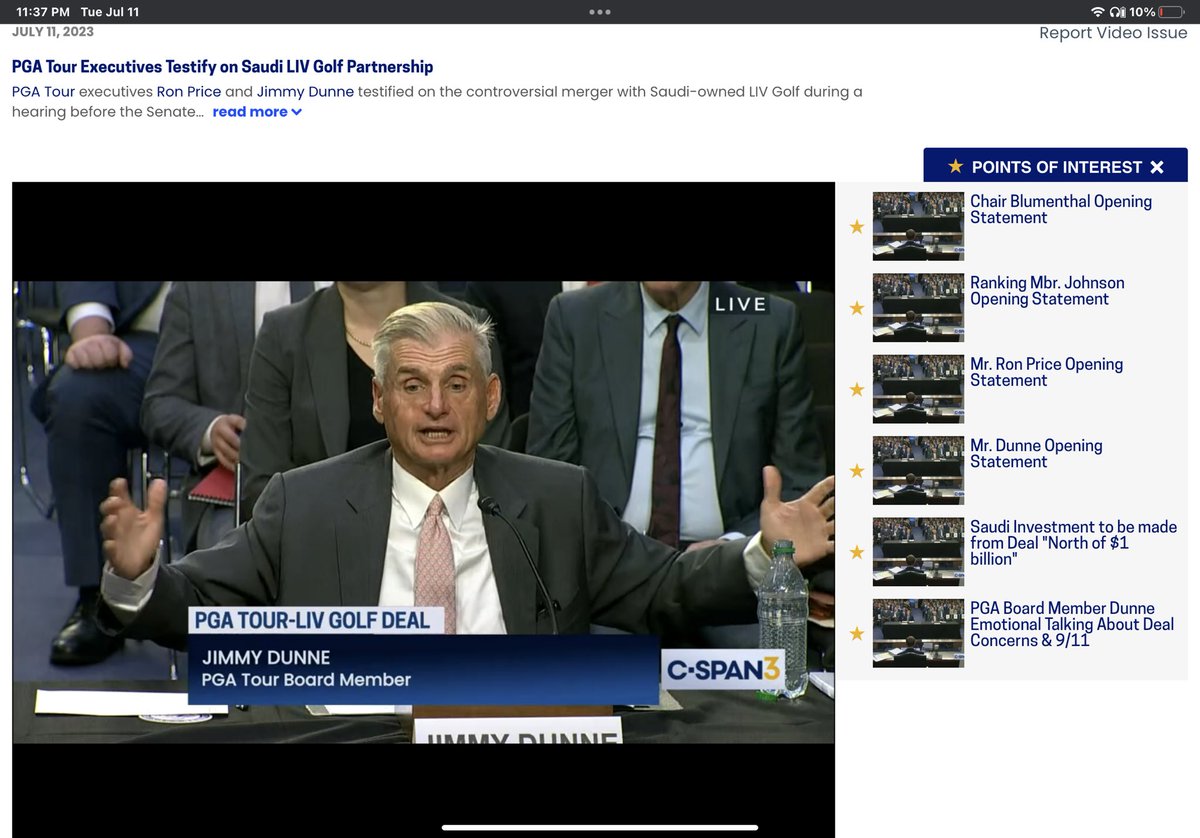Image resolution: width=1200 pixels, height=838 pixels.
Task: Tap the headphones icon in the status bar
Action: tap(1117, 12)
